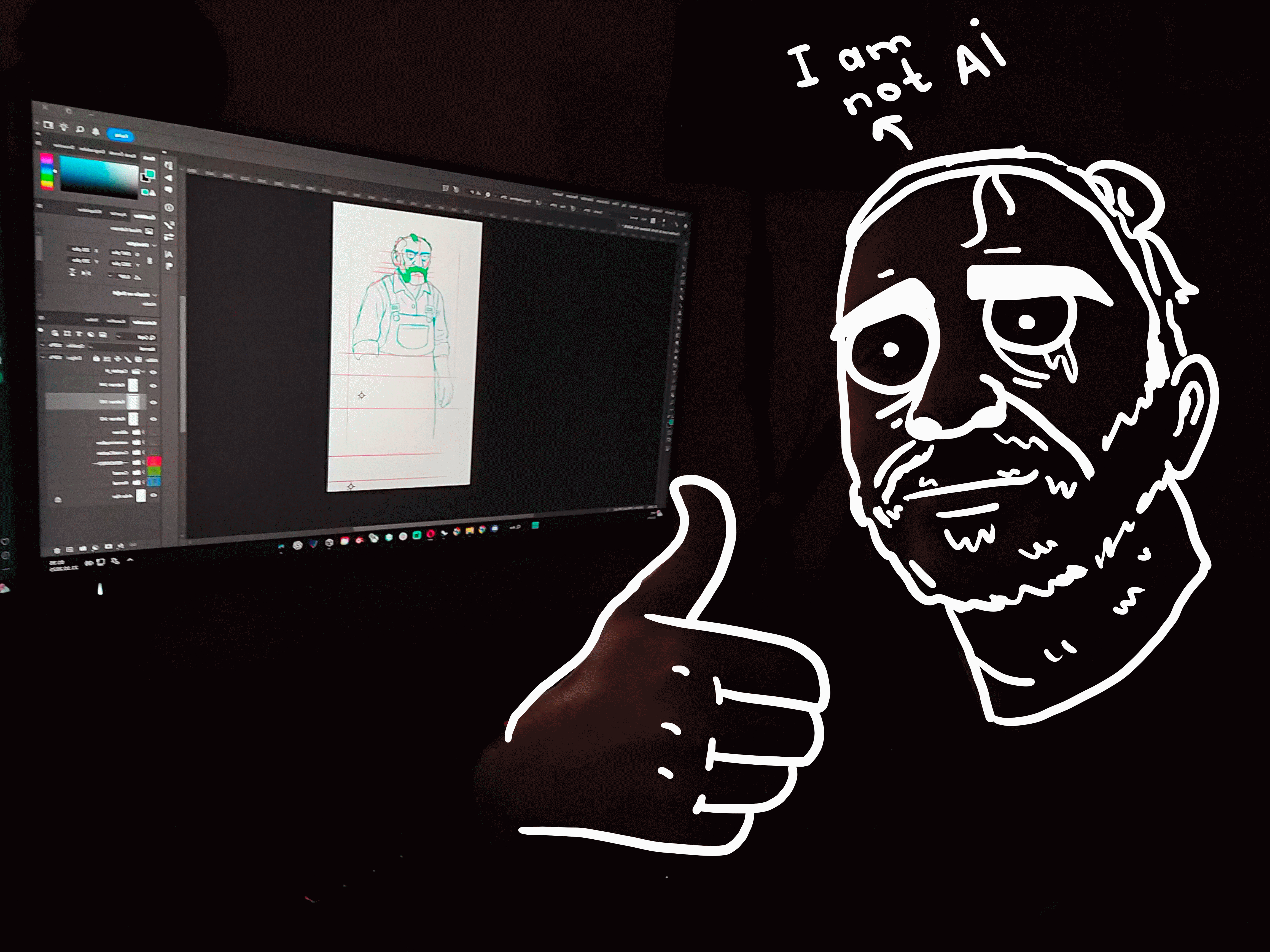
Task: Click the blue Share button
Action: click(x=120, y=136)
